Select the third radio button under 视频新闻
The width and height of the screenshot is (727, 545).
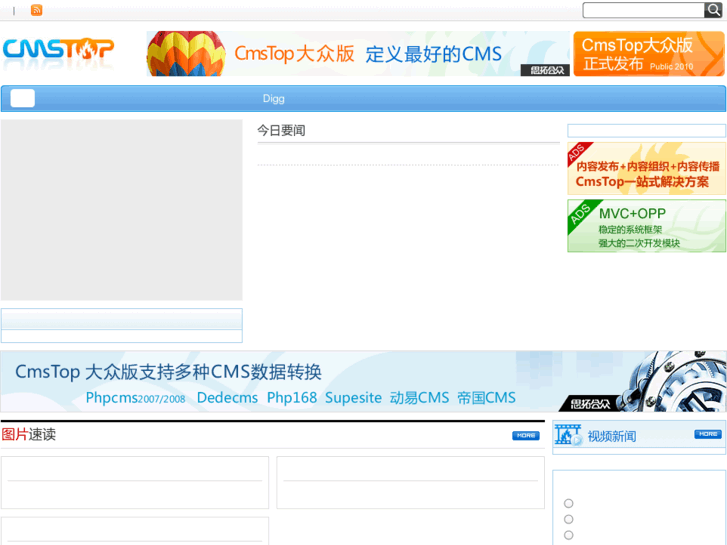coord(568,535)
